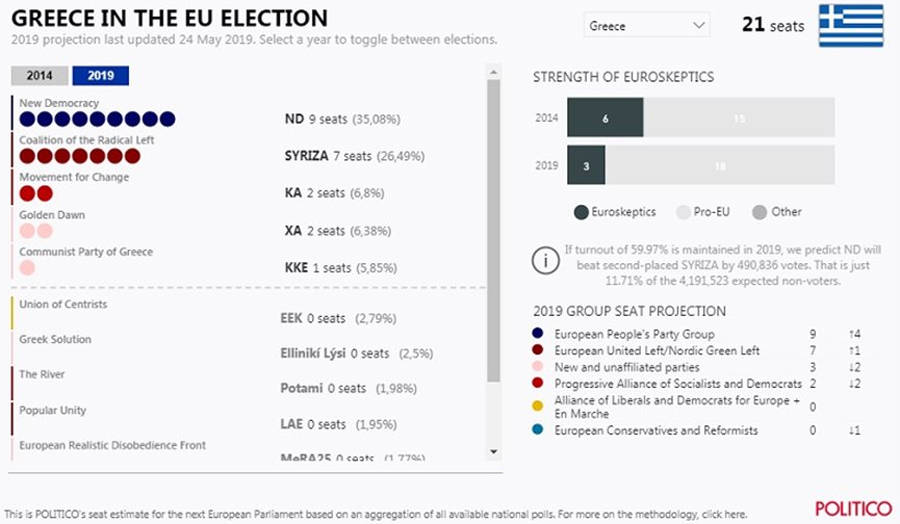Click the 2014 Euroskeptics bar segment
The width and height of the screenshot is (900, 524).
click(x=605, y=118)
